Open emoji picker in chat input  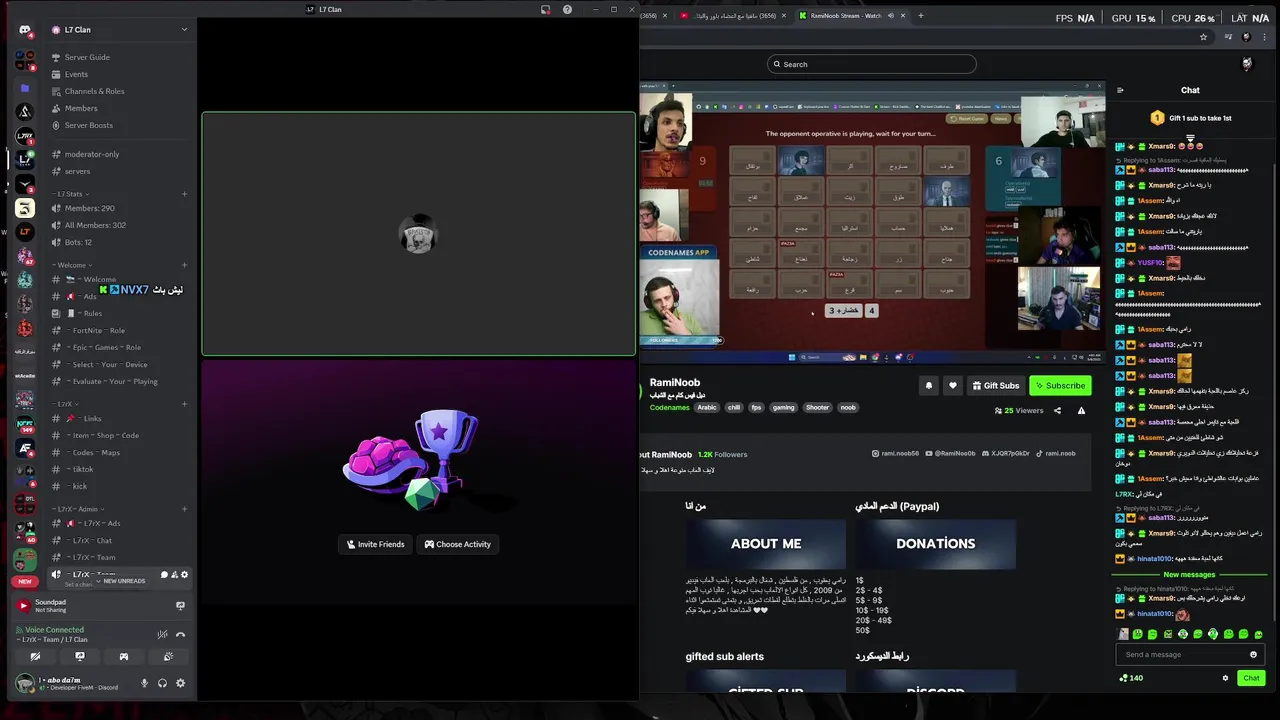tap(1253, 654)
